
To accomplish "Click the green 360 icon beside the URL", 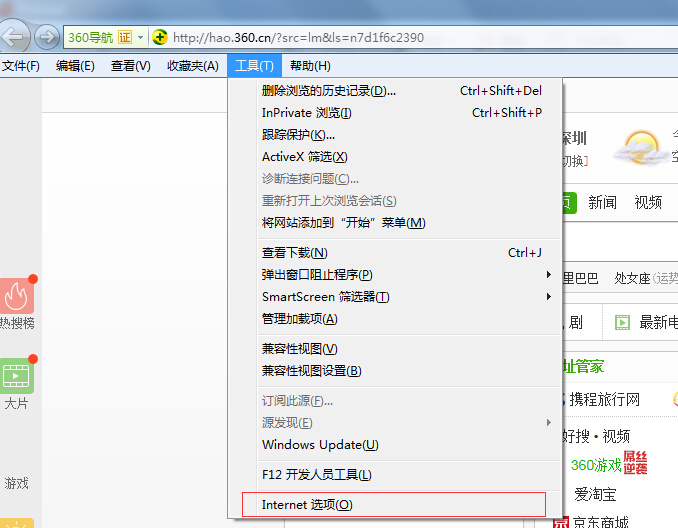I will tap(160, 38).
